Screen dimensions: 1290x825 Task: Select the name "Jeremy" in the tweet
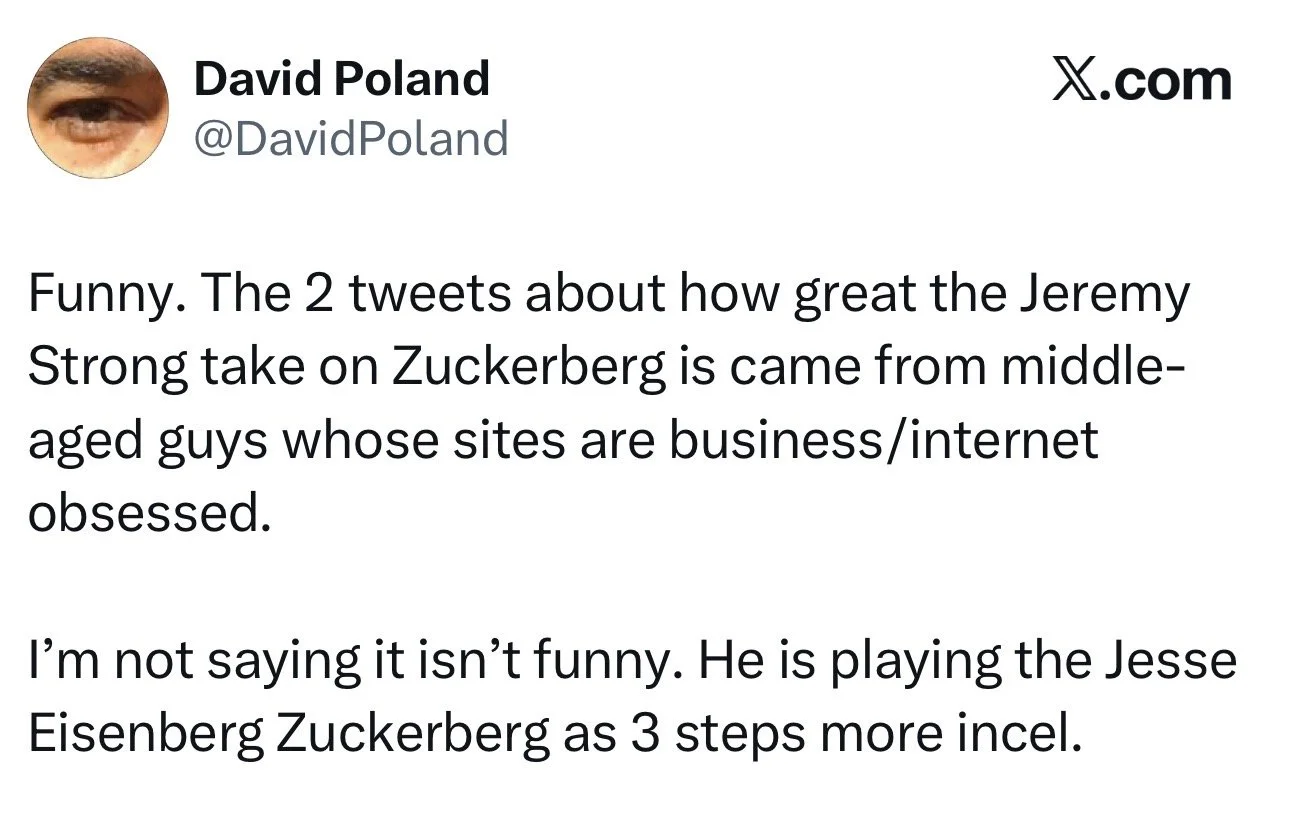pyautogui.click(x=1107, y=296)
